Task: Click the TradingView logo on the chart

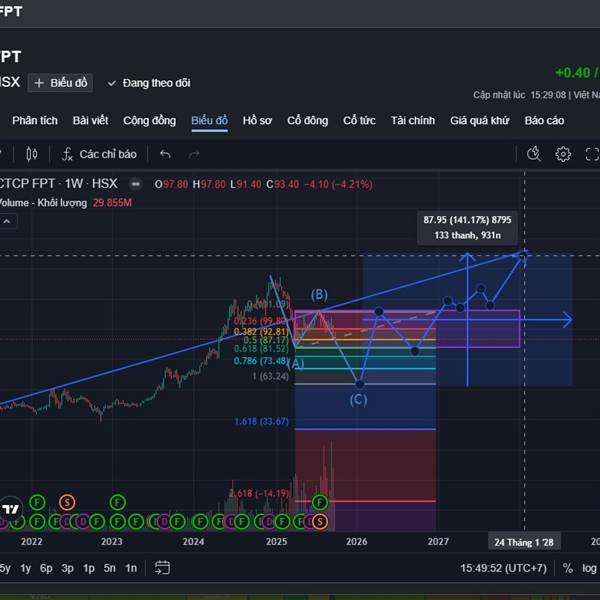Action: (x=11, y=509)
